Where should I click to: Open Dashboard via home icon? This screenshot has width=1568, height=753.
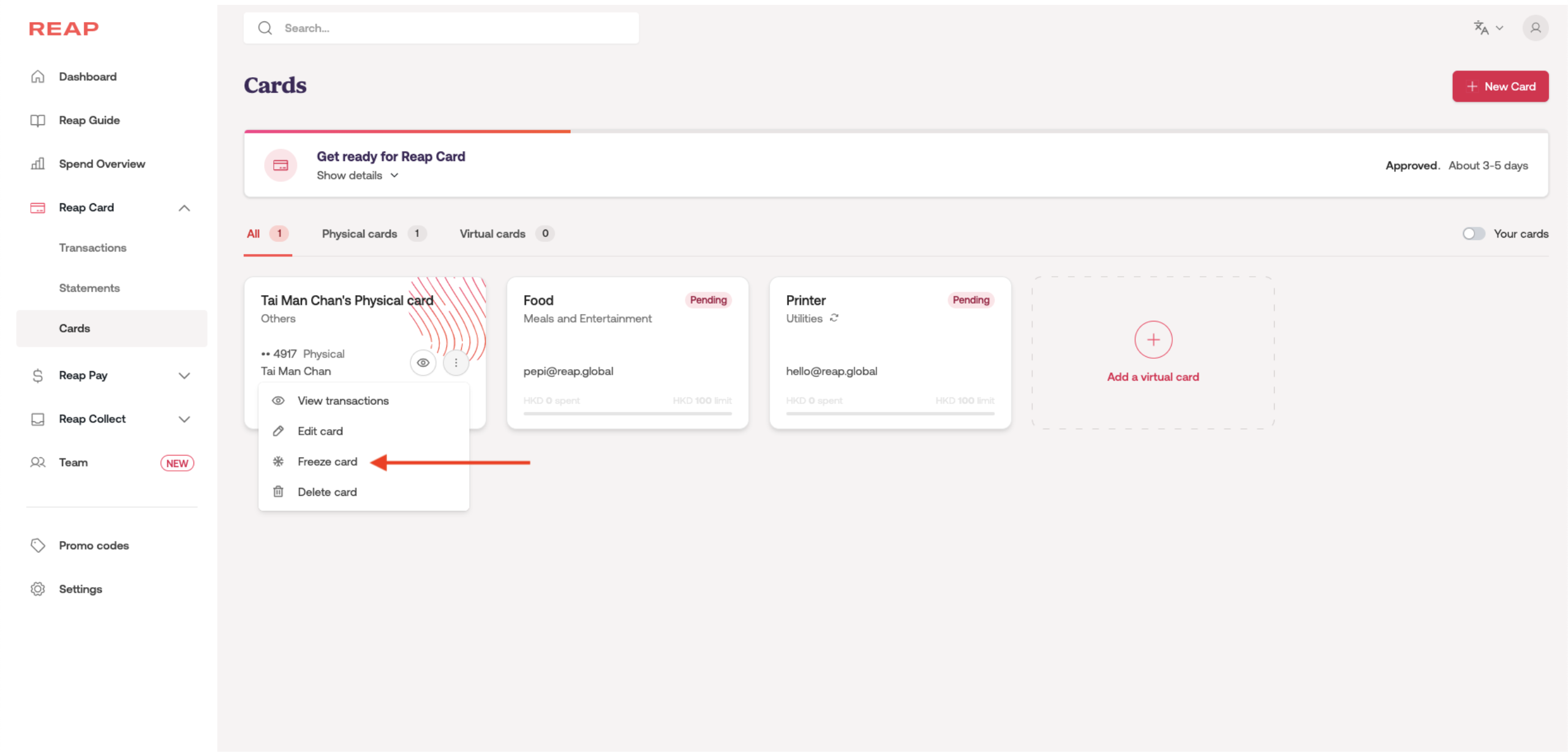[38, 77]
